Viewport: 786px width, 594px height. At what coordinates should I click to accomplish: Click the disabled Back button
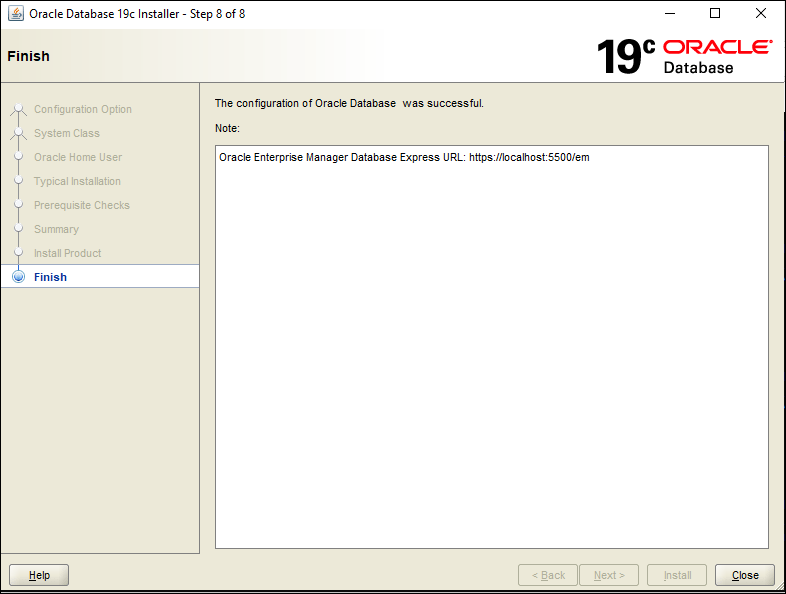(x=548, y=575)
